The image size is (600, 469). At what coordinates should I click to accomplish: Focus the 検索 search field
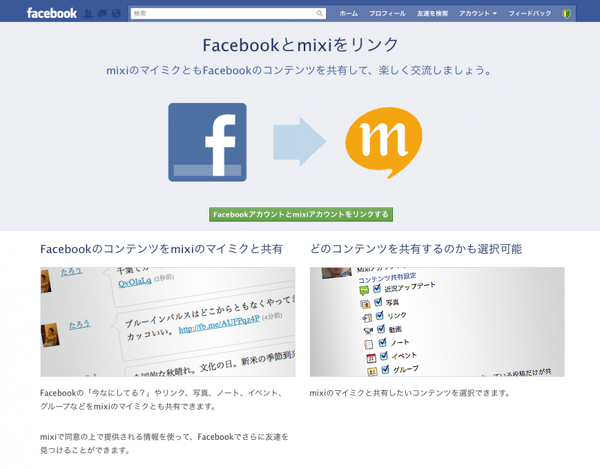click(222, 13)
